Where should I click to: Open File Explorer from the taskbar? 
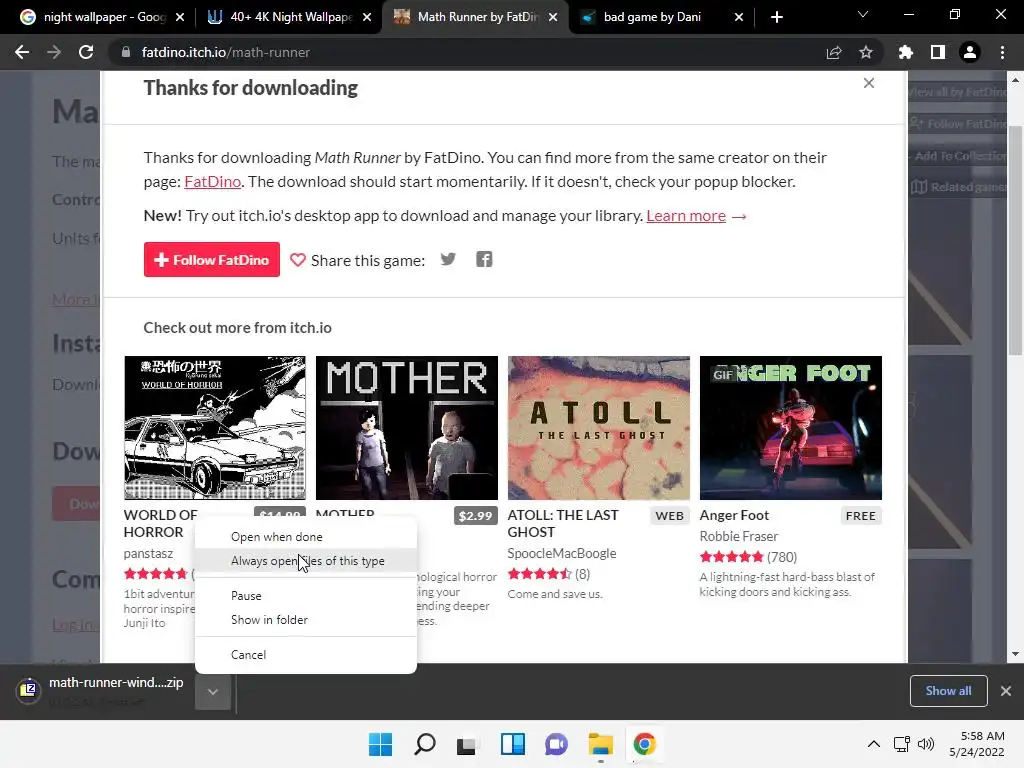(x=600, y=744)
